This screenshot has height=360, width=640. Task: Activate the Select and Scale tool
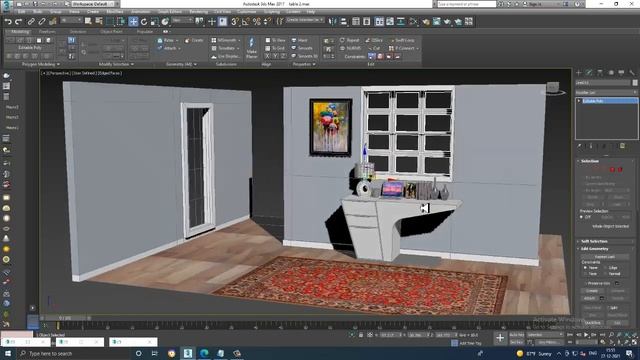pyautogui.click(x=154, y=22)
